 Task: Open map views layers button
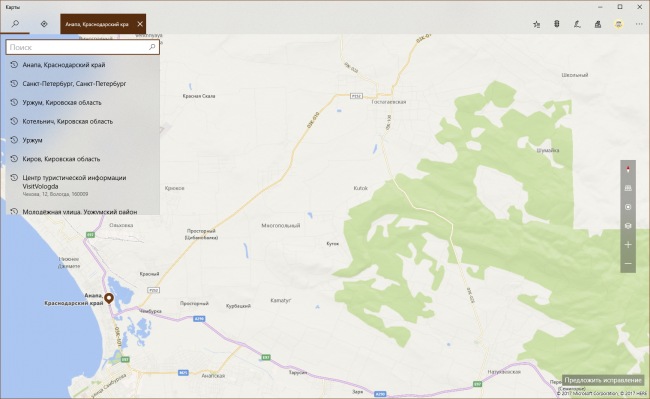[628, 226]
